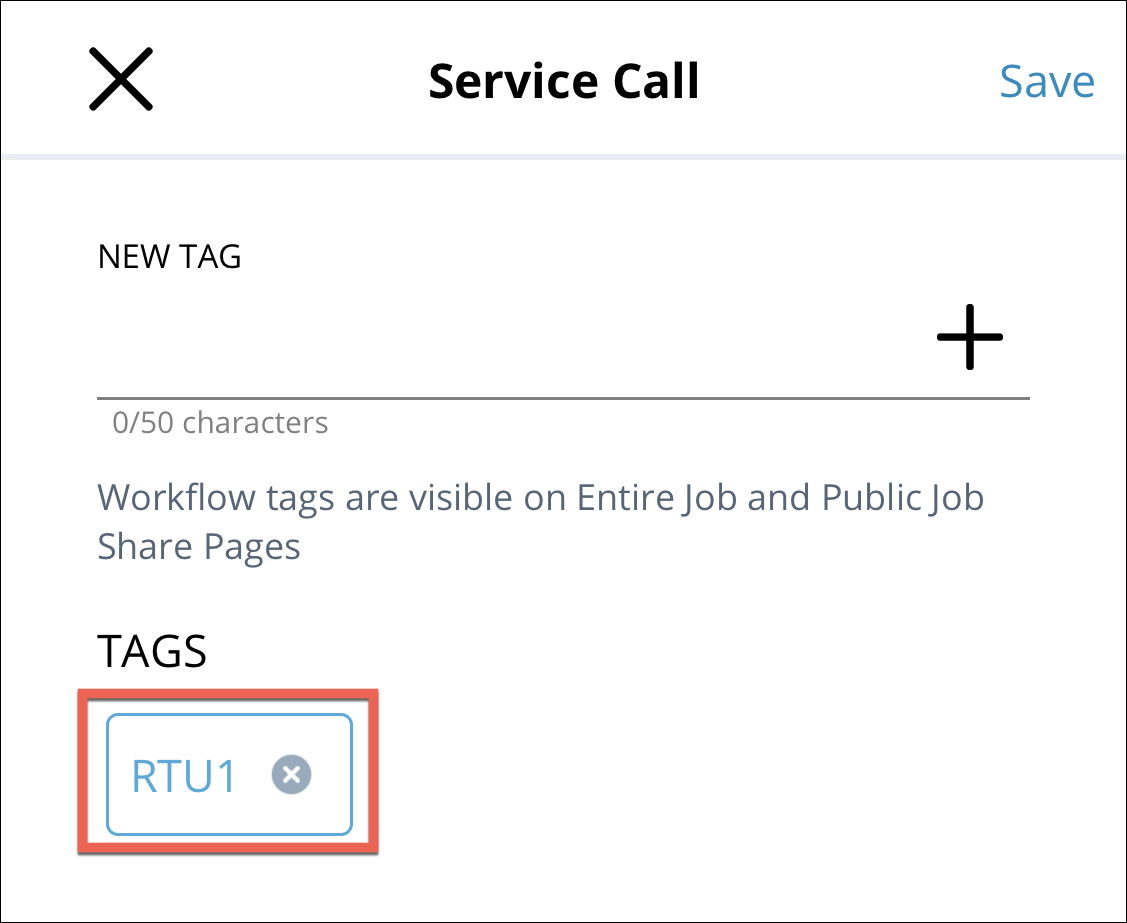Viewport: 1127px width, 923px height.
Task: Select the RTU1 tag chip
Action: point(185,774)
